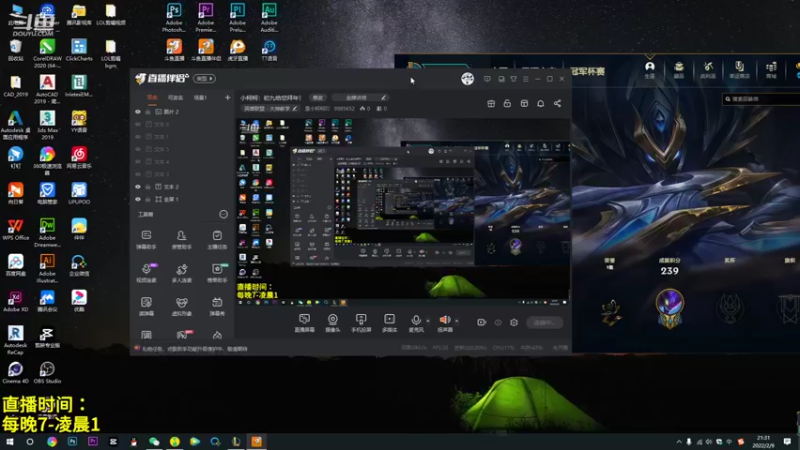Click the purple mastery emblem in LoL client

[669, 308]
